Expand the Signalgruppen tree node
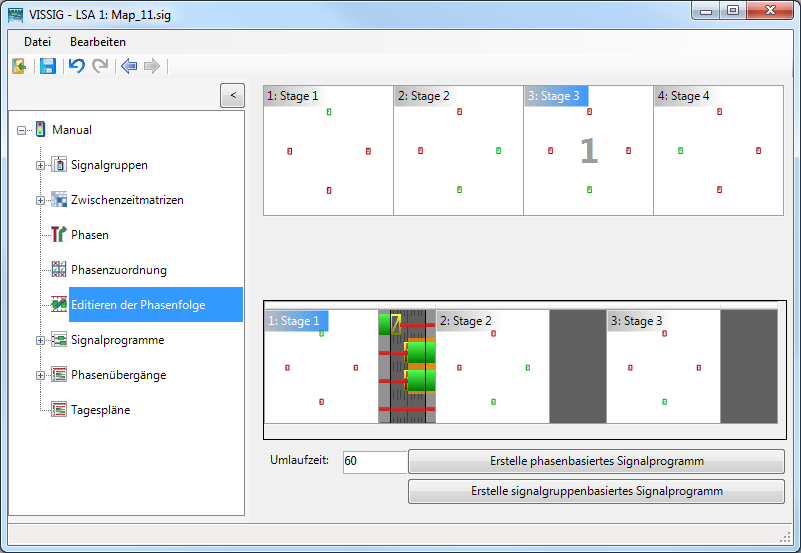 pos(41,165)
